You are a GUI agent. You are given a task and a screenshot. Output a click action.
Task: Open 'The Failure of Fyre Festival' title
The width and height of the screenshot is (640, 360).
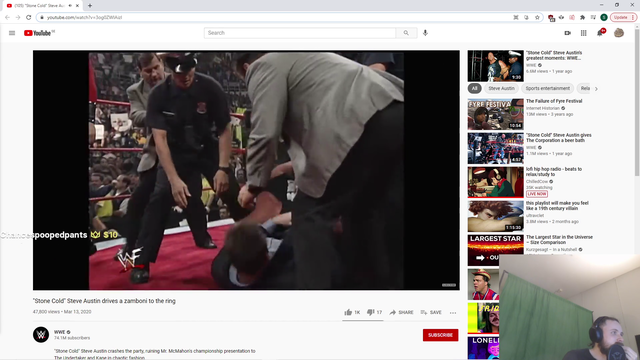click(x=554, y=101)
